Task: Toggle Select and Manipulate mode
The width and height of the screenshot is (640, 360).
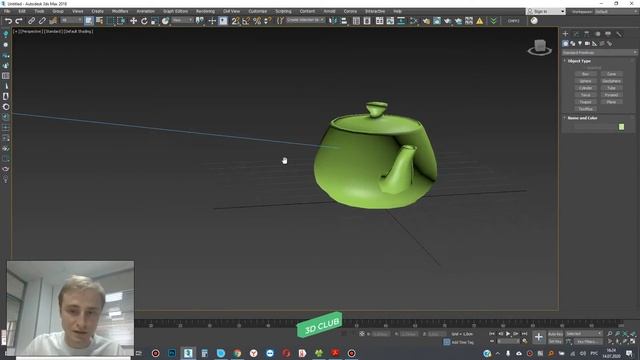Action: point(212,21)
